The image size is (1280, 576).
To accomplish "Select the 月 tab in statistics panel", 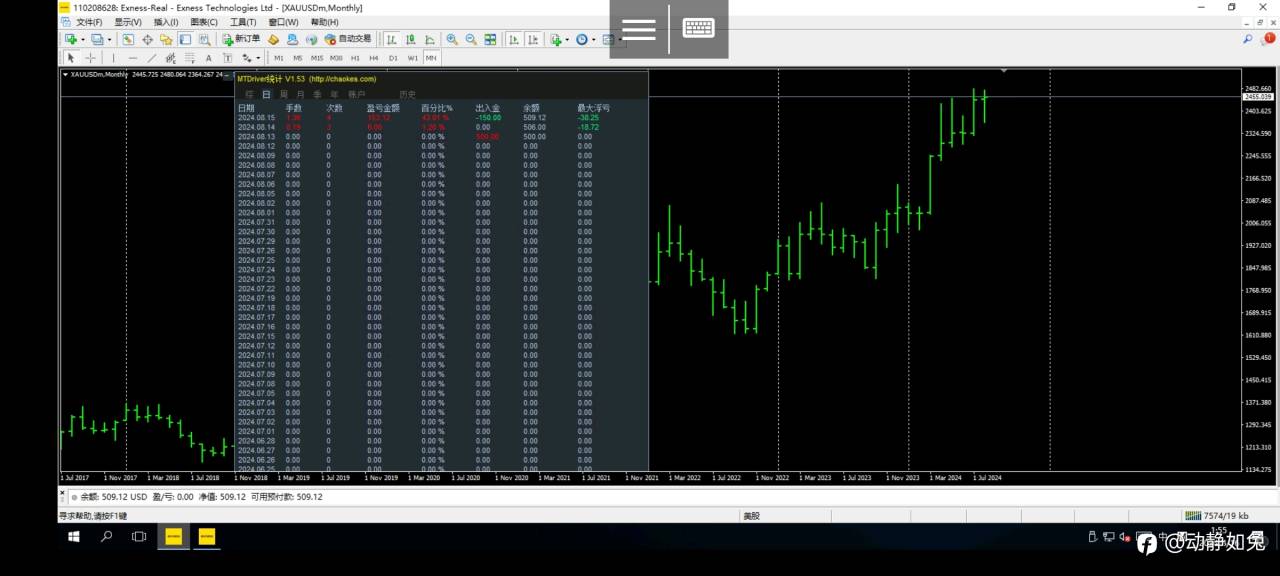I will click(300, 94).
